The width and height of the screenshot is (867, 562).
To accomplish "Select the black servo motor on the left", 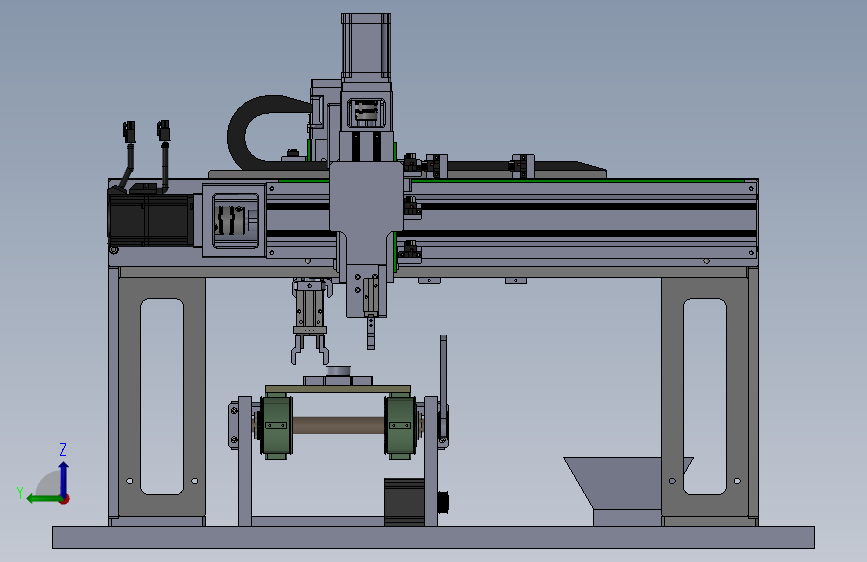I will (149, 219).
